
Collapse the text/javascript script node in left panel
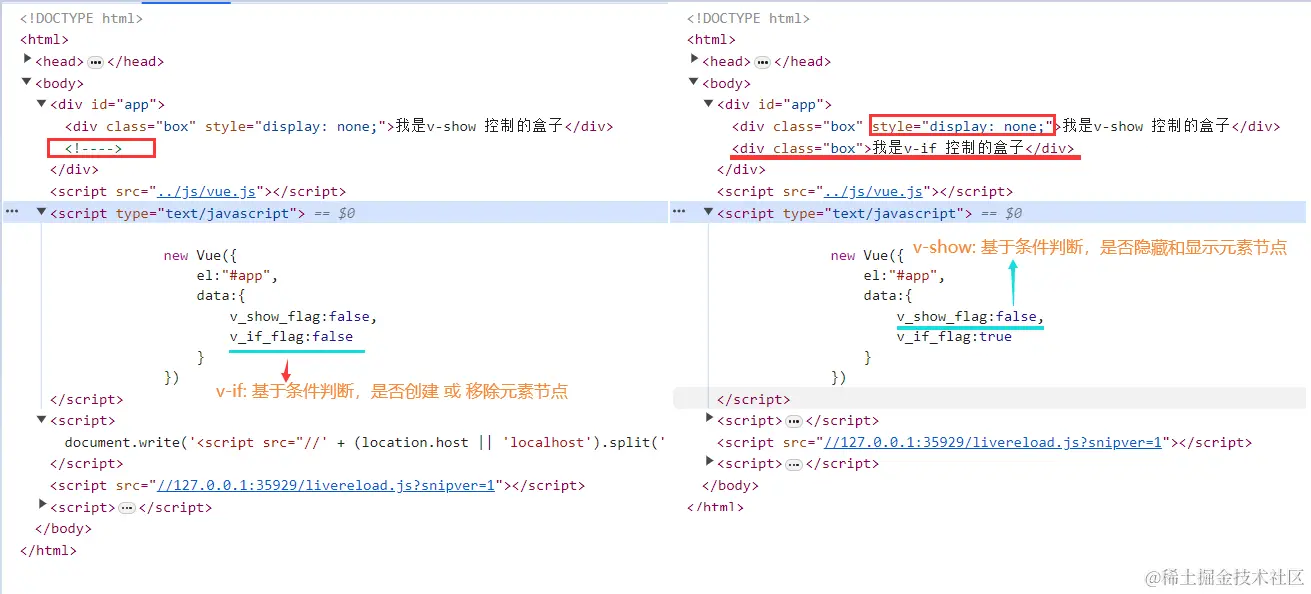42,212
